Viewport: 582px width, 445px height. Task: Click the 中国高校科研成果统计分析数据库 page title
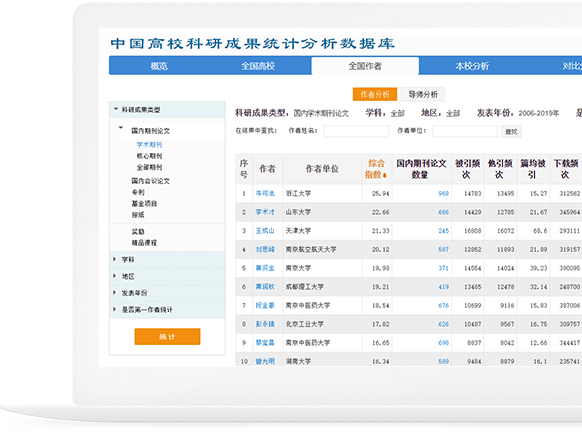coord(252,43)
